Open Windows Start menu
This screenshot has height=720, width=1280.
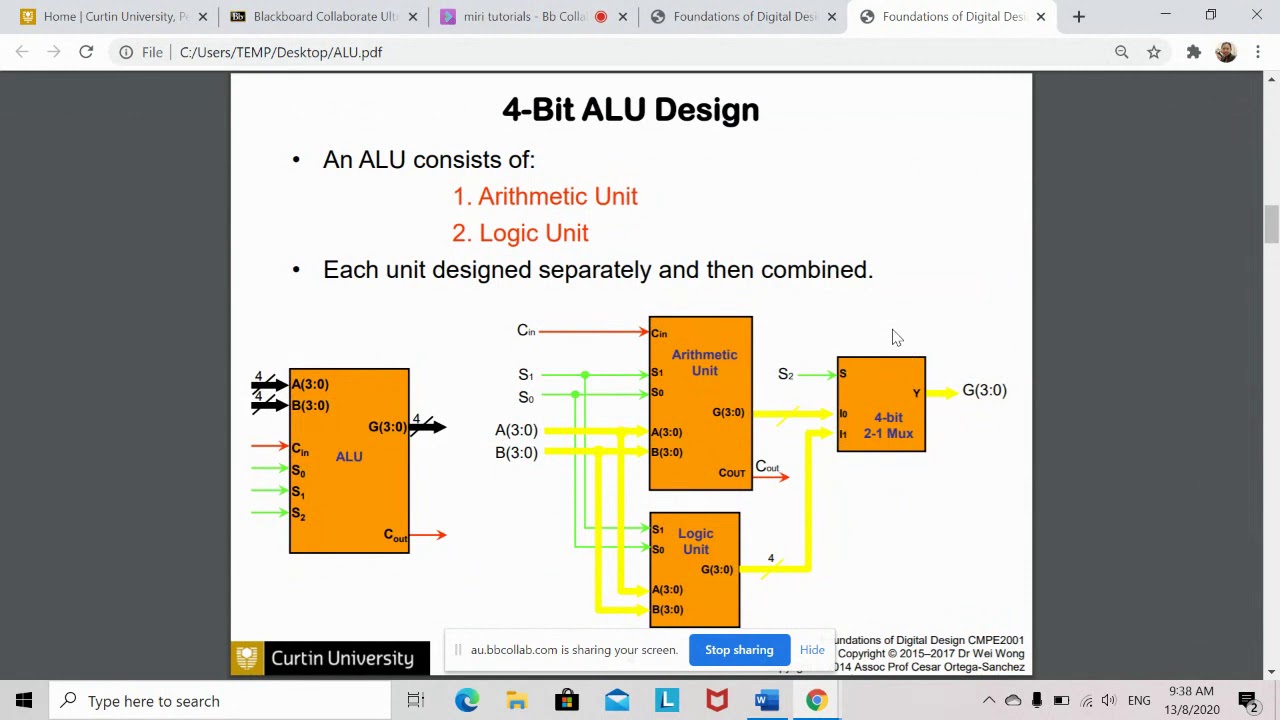point(24,701)
